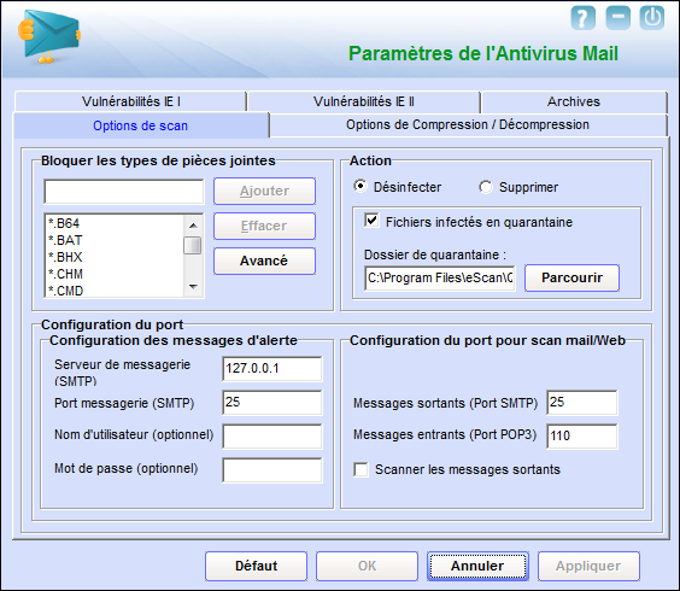680x591 pixels.
Task: Click the minimize dash icon in header
Action: (x=618, y=18)
